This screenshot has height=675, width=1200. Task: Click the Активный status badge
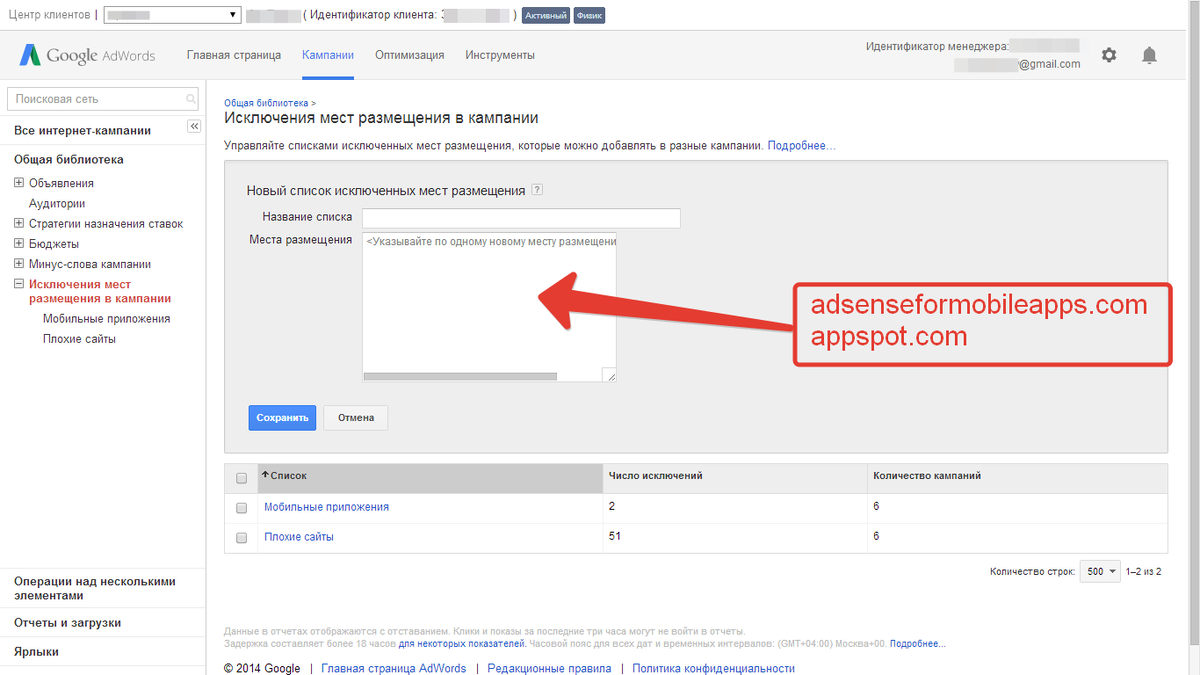tap(546, 16)
